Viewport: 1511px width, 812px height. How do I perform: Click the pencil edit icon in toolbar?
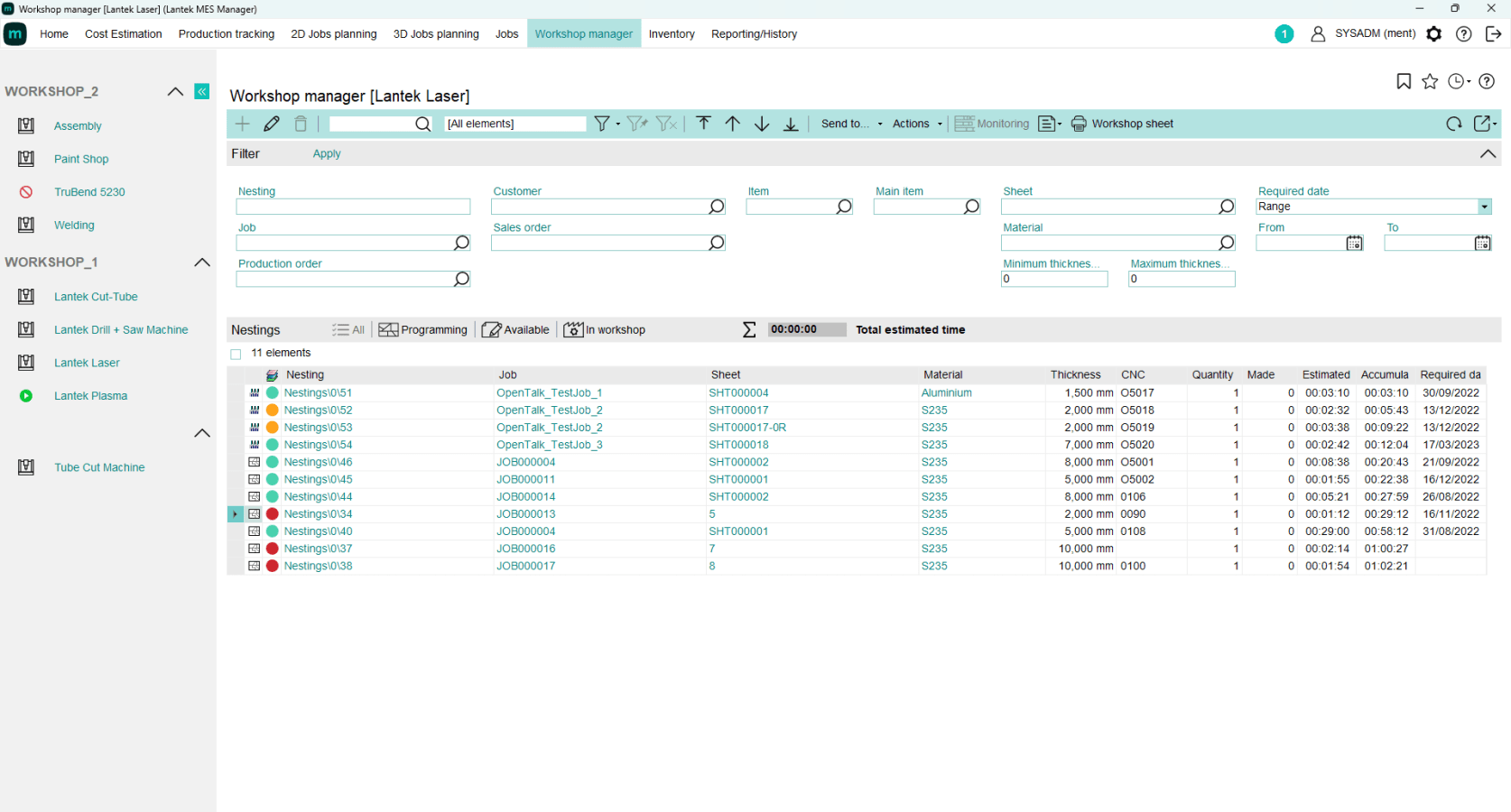pos(272,124)
